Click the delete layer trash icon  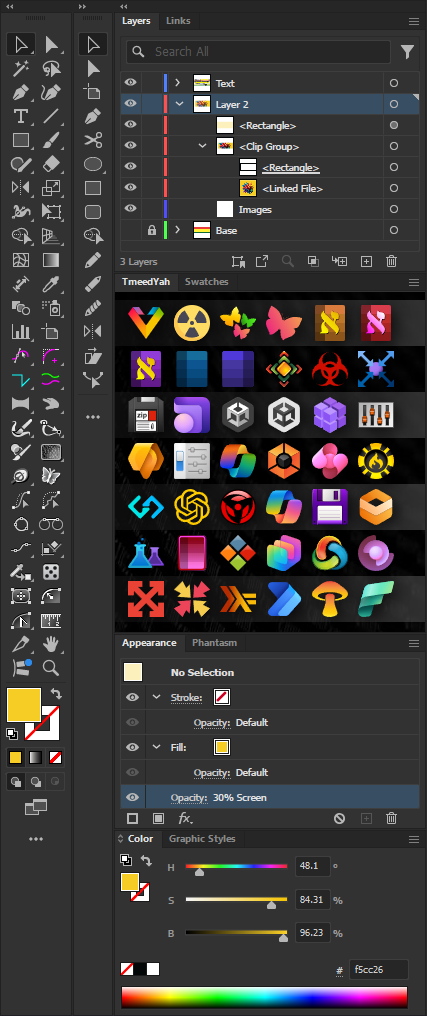[391, 262]
